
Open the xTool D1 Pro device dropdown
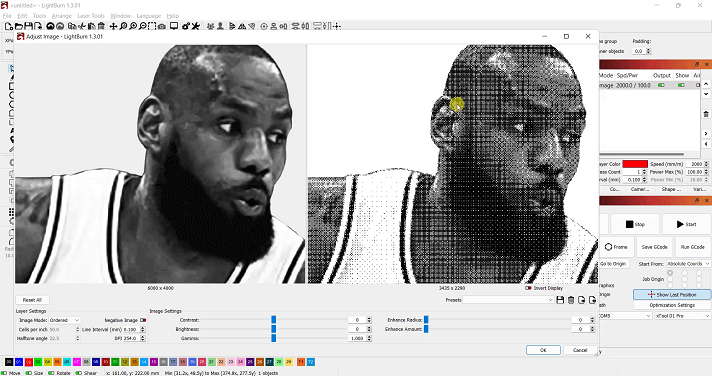pyautogui.click(x=683, y=316)
